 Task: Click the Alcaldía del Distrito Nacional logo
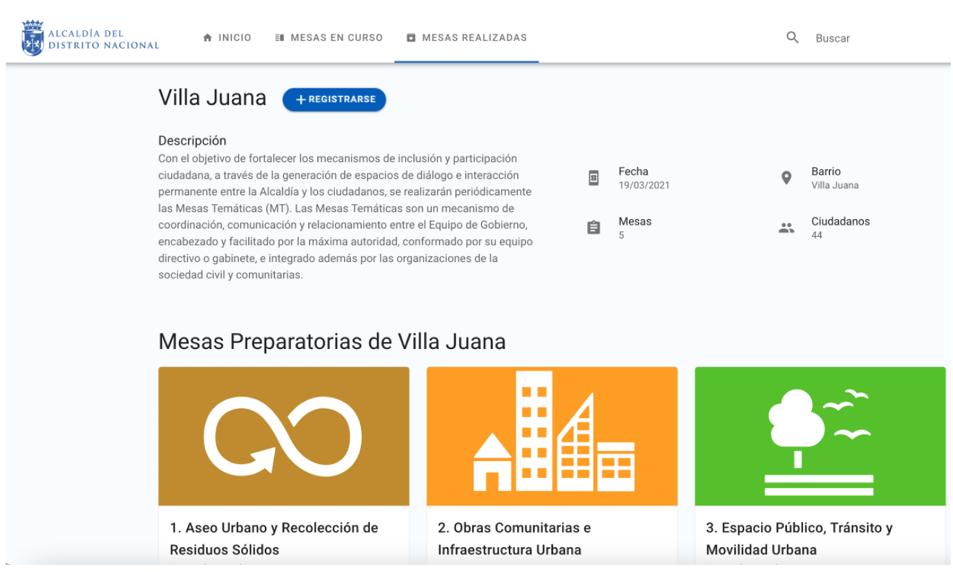(x=90, y=38)
